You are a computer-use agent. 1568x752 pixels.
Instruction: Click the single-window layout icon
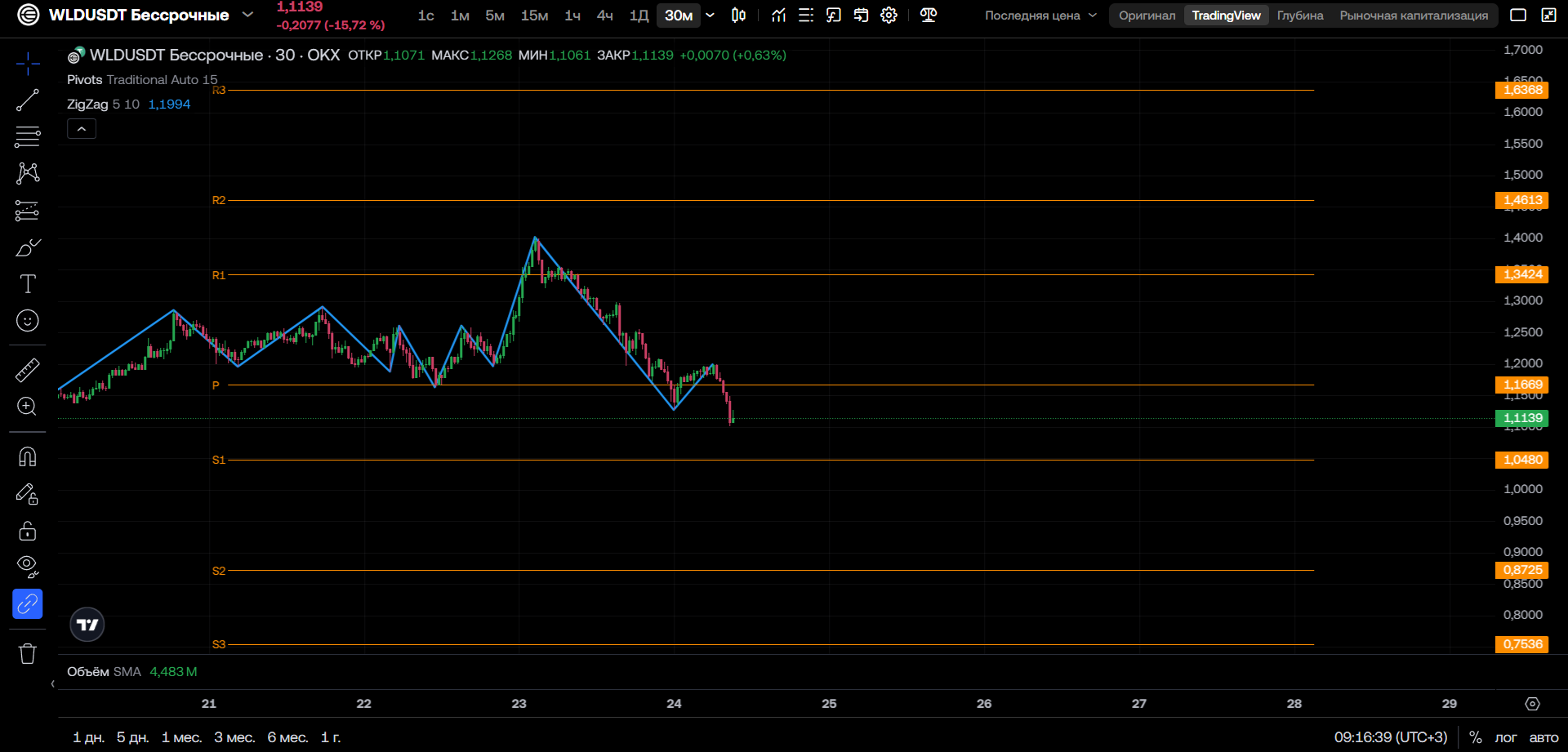pyautogui.click(x=1518, y=15)
